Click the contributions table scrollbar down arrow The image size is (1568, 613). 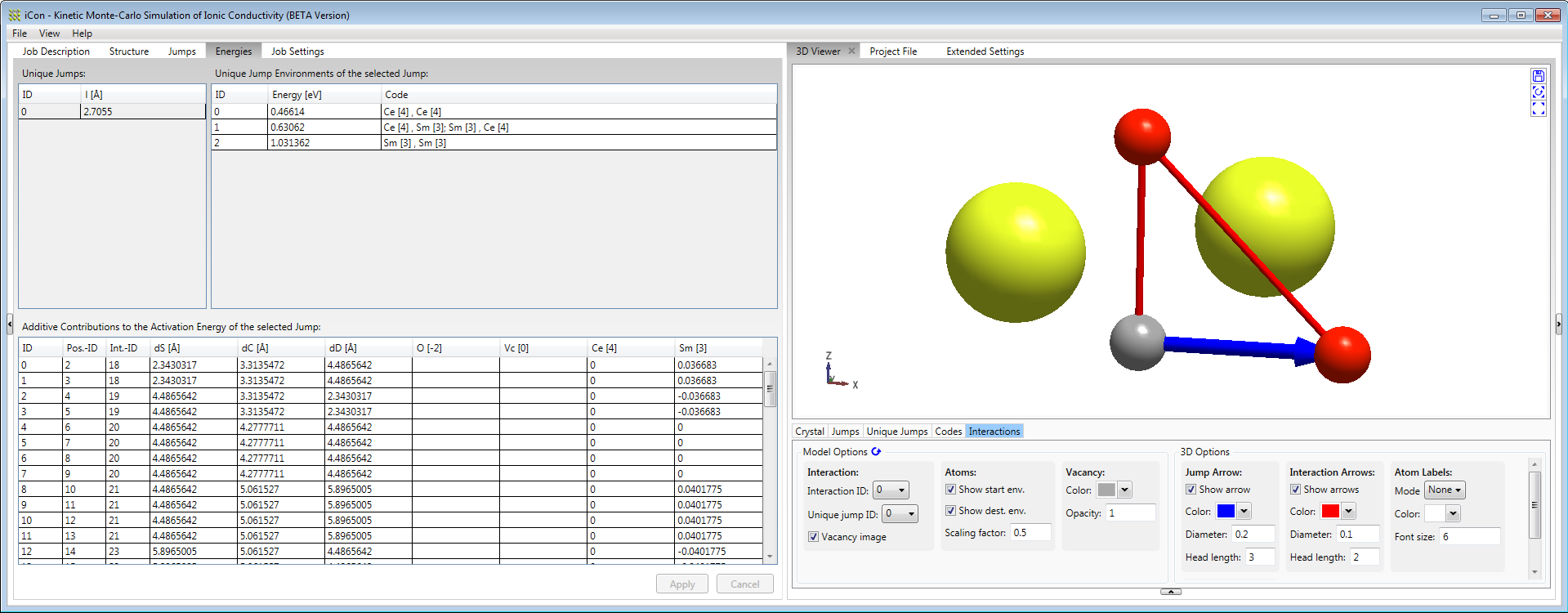pyautogui.click(x=770, y=557)
